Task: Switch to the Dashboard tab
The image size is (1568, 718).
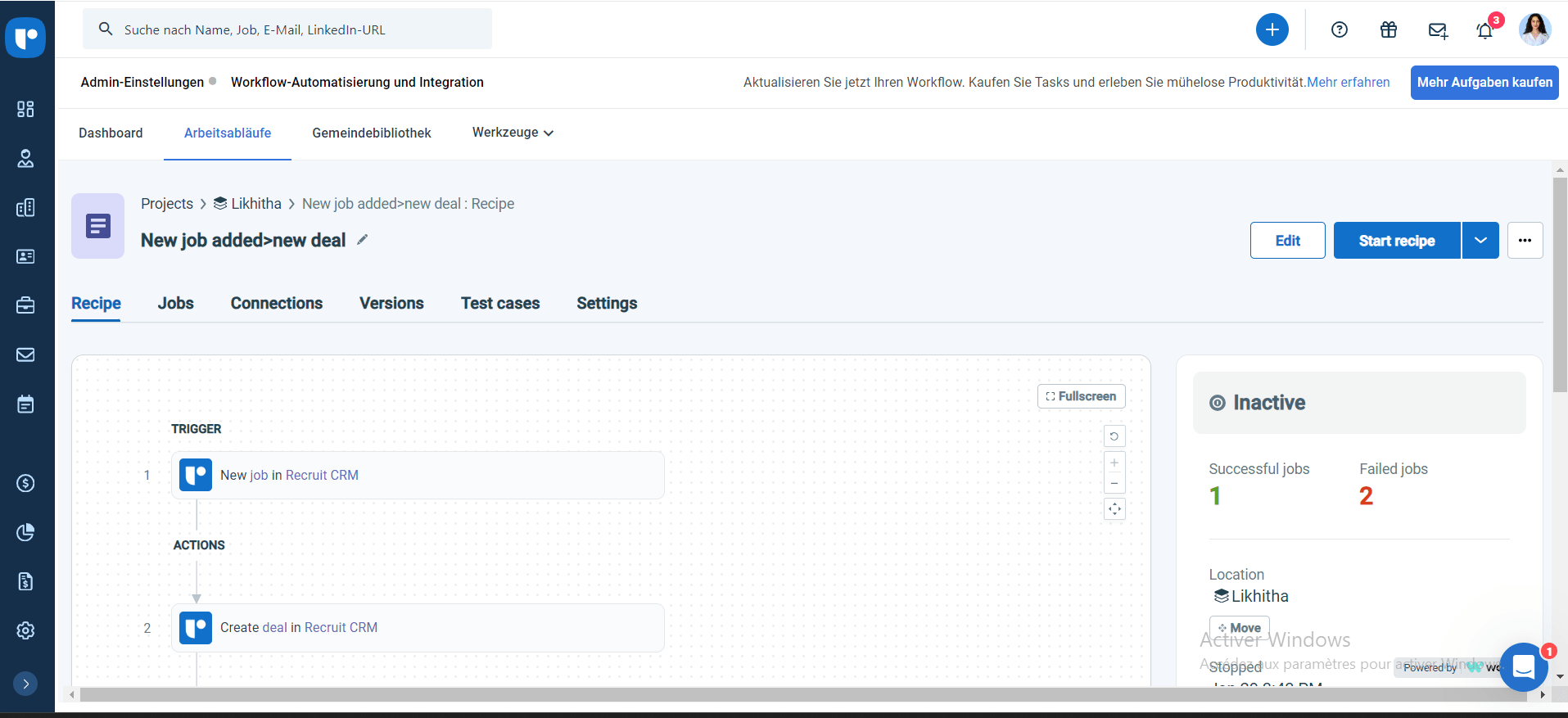Action: pos(111,133)
